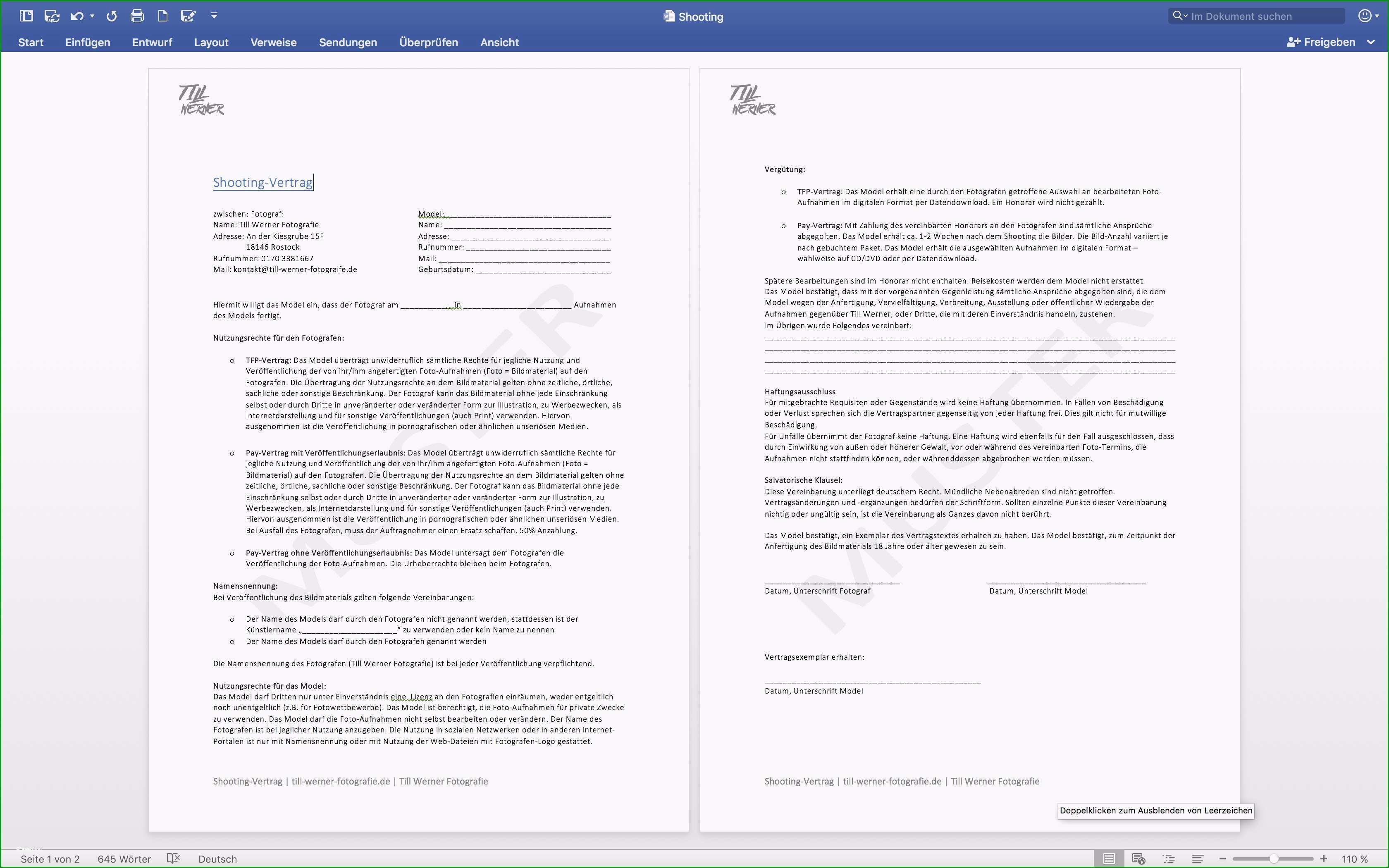Print the document with the printer icon
1389x868 pixels.
pyautogui.click(x=136, y=16)
